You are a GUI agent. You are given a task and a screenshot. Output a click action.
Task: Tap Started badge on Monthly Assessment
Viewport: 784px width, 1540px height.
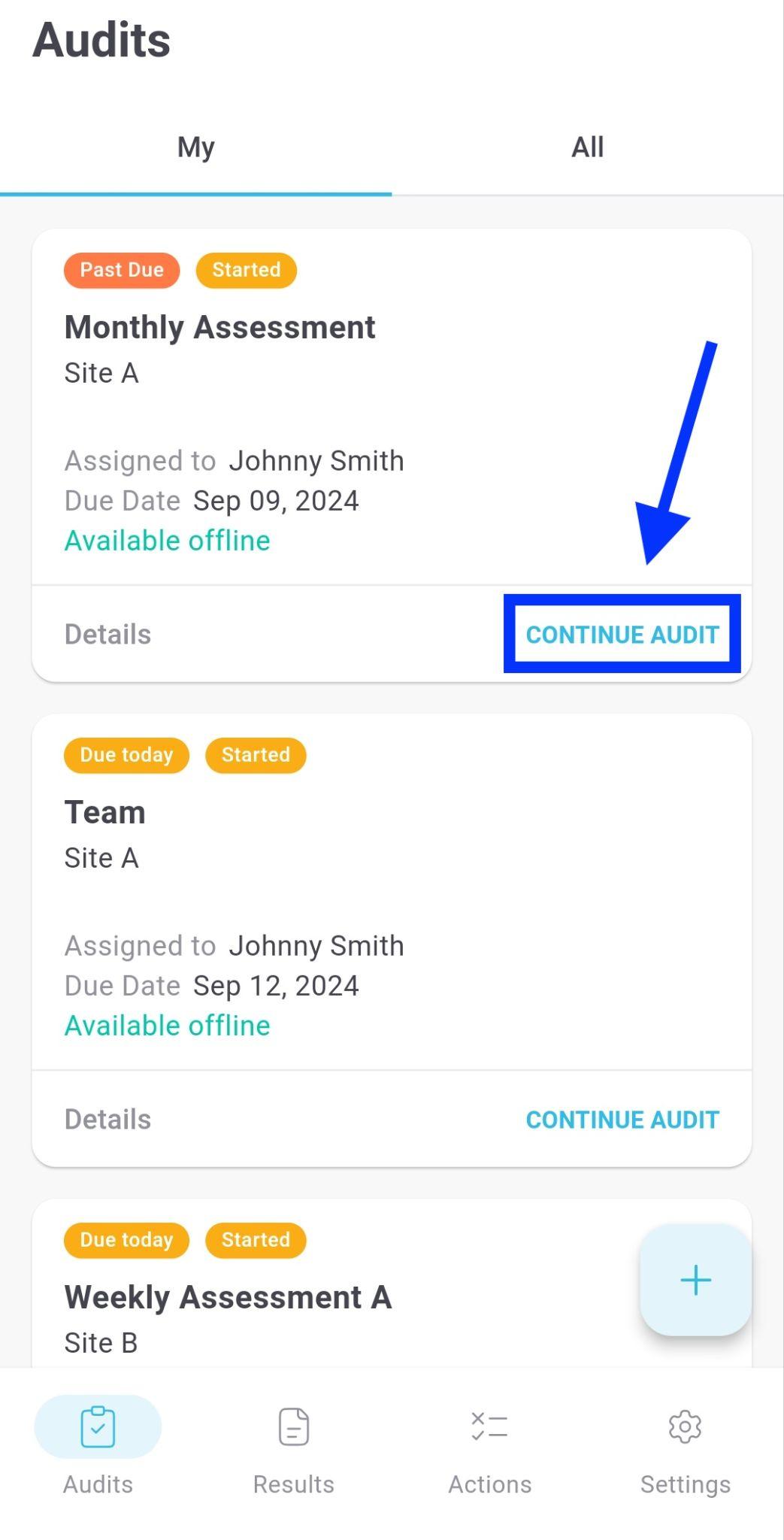pos(247,270)
